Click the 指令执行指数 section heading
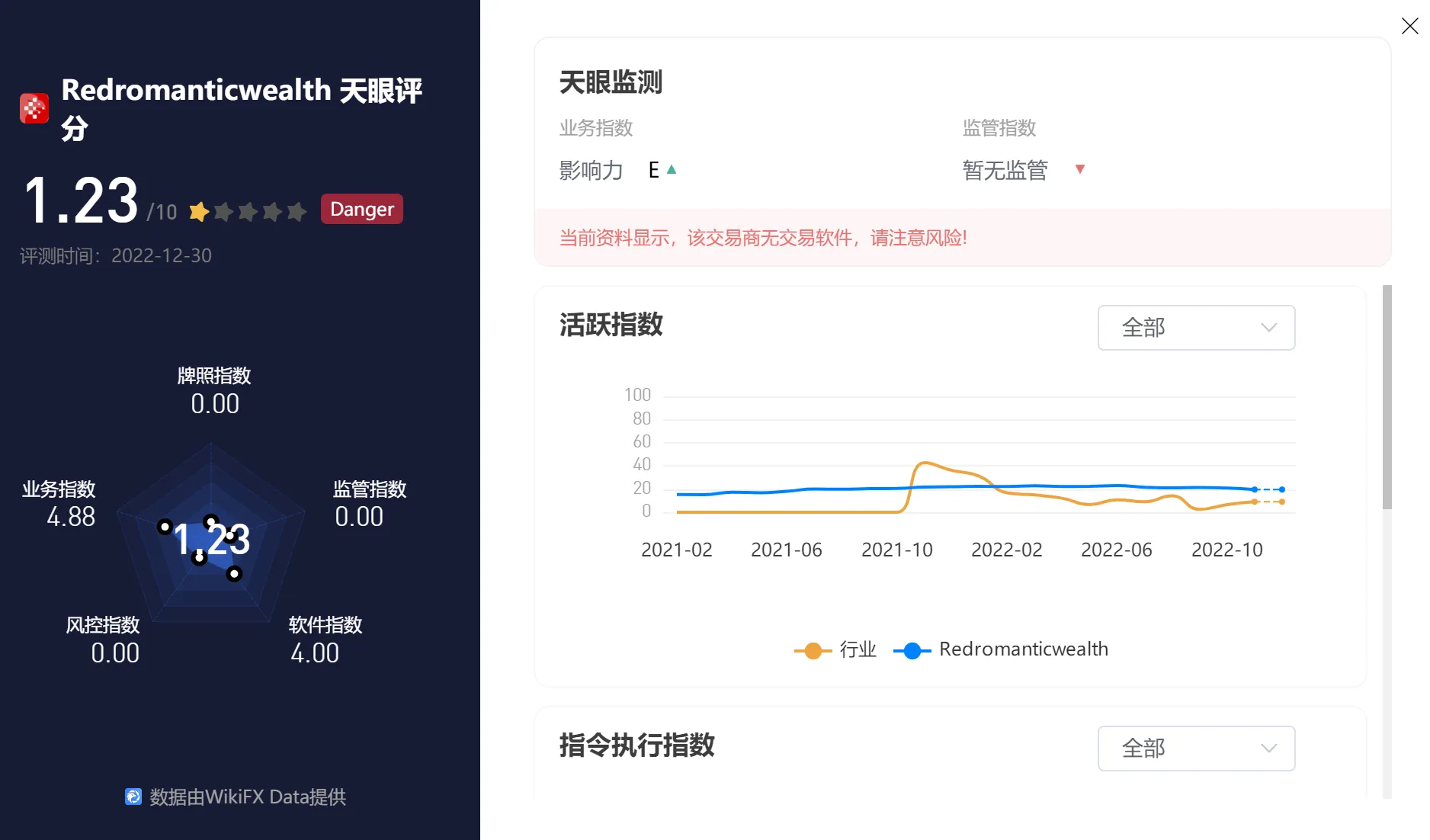Viewport: 1430px width, 840px height. click(x=636, y=745)
